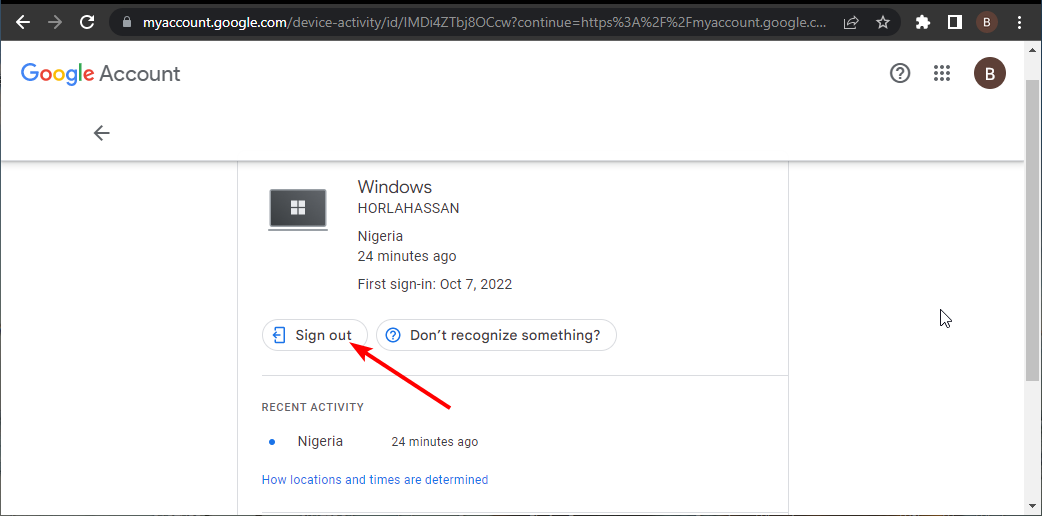The image size is (1042, 516).
Task: Go back using the page back arrow
Action: (x=101, y=133)
